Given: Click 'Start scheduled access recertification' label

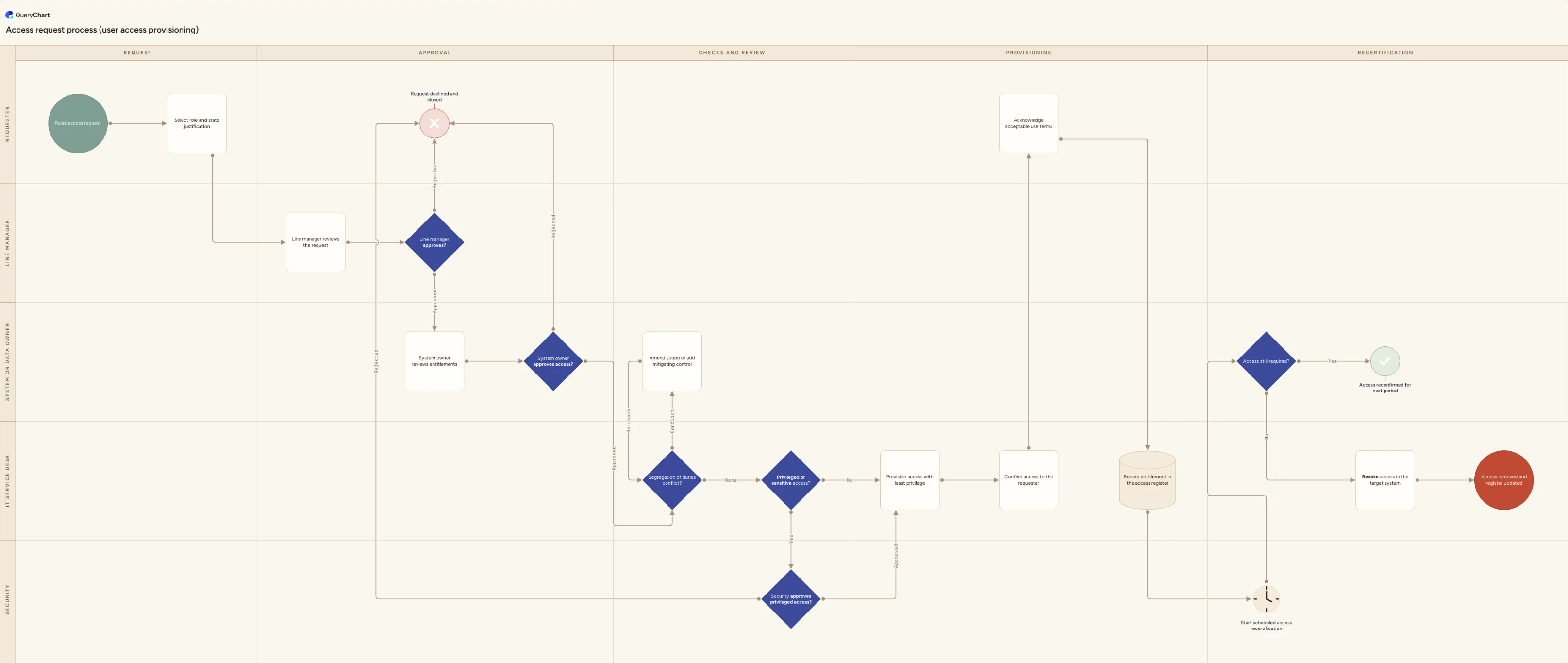Looking at the screenshot, I should click(x=1266, y=625).
